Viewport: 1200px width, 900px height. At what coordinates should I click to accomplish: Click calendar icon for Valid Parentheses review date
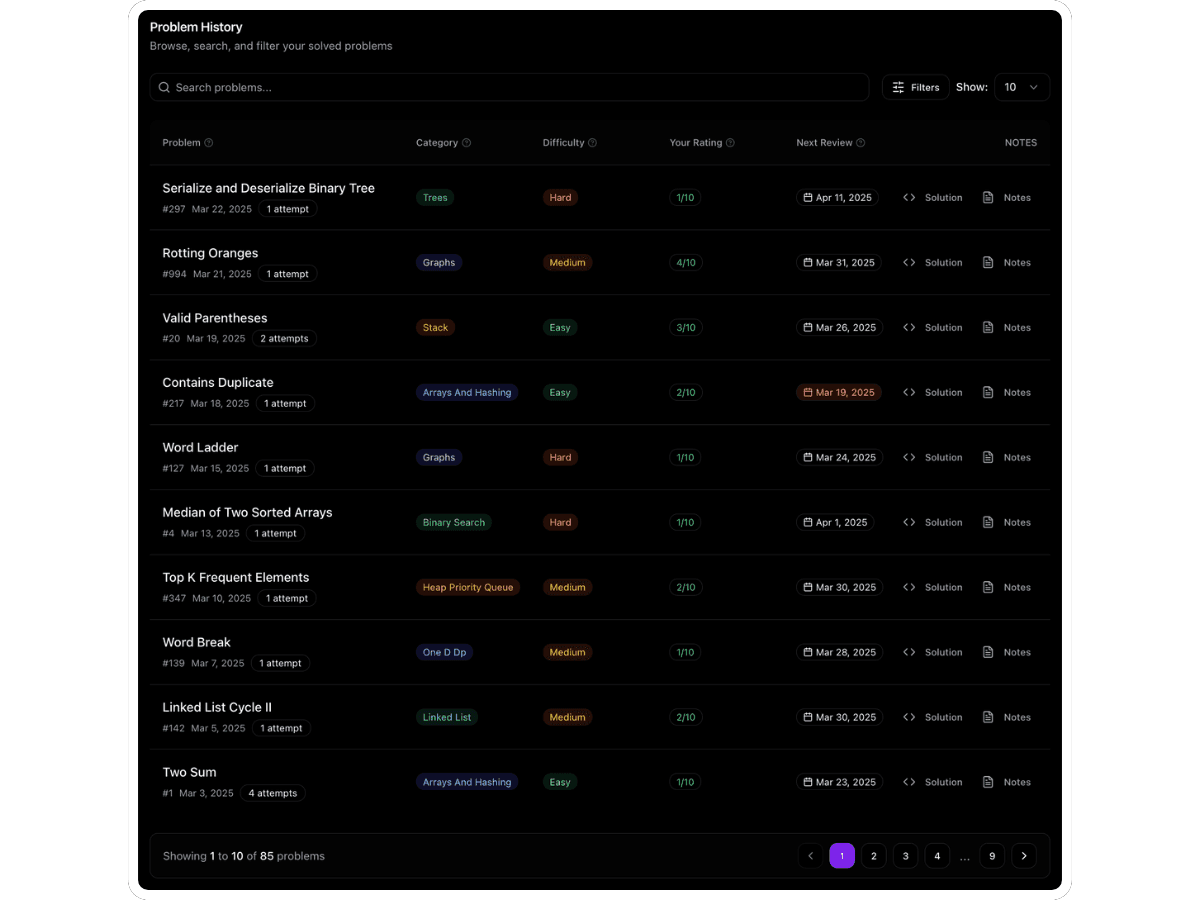coord(808,328)
